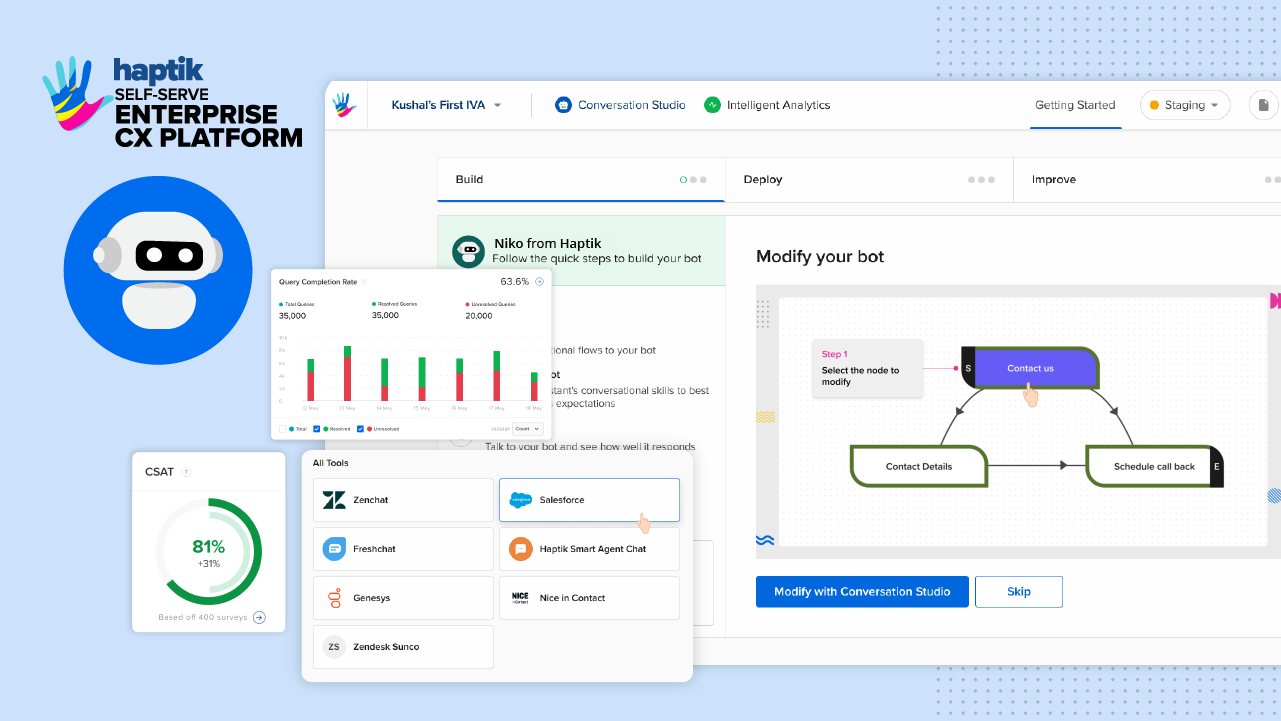This screenshot has height=721, width=1281.
Task: Select Freshchat in All Tools
Action: point(403,549)
